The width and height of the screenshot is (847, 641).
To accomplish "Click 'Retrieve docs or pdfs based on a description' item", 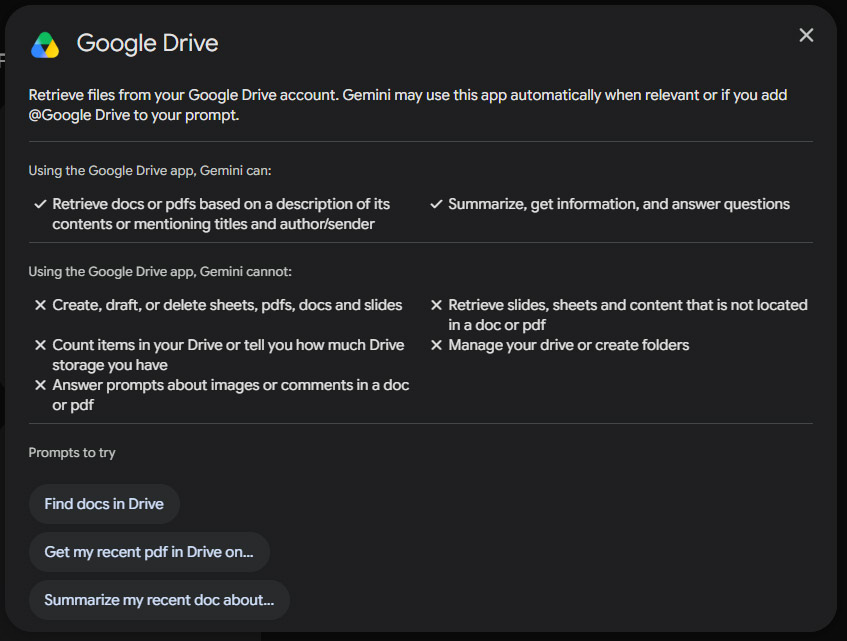I will point(221,214).
